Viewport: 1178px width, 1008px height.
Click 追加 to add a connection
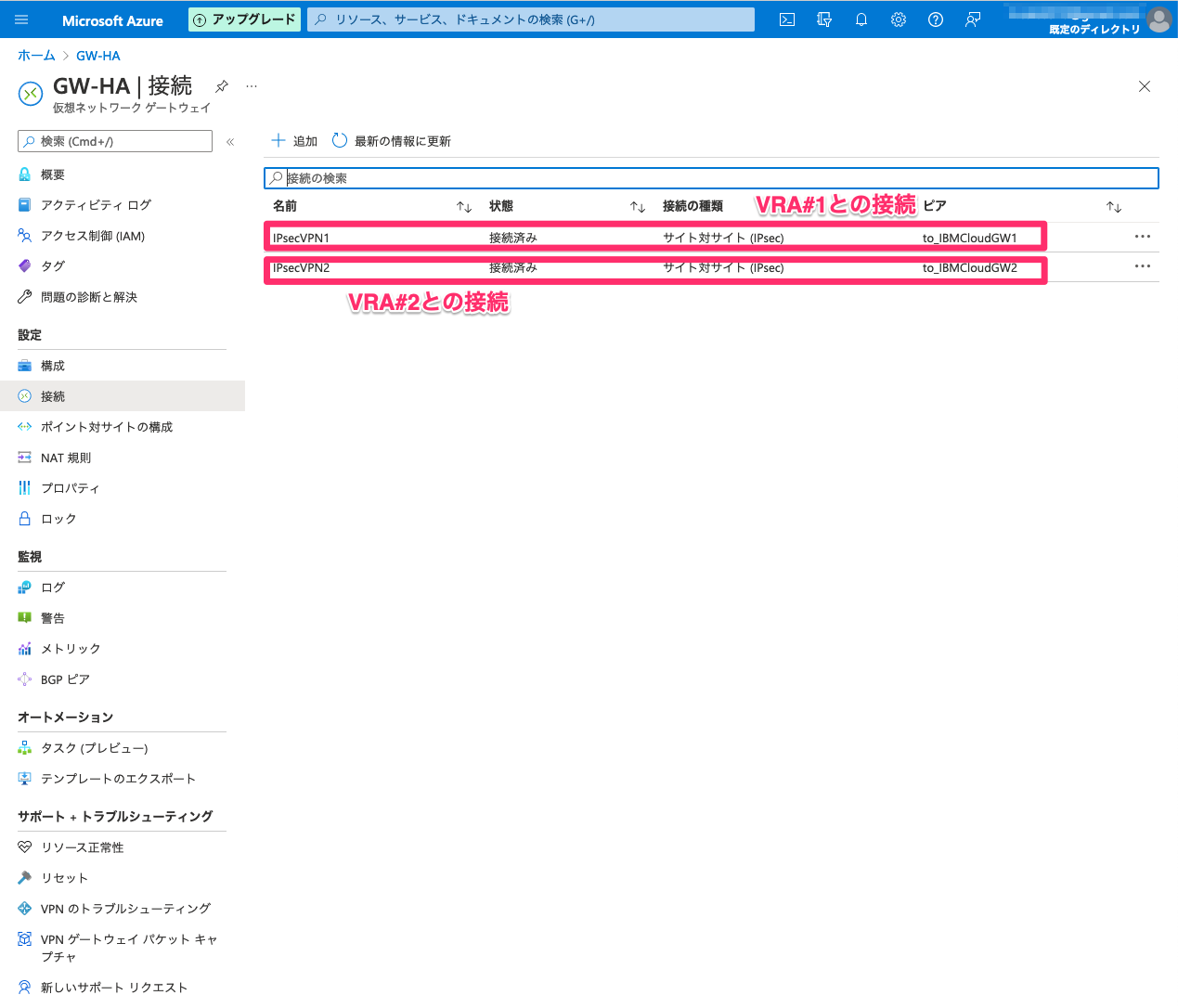(293, 141)
